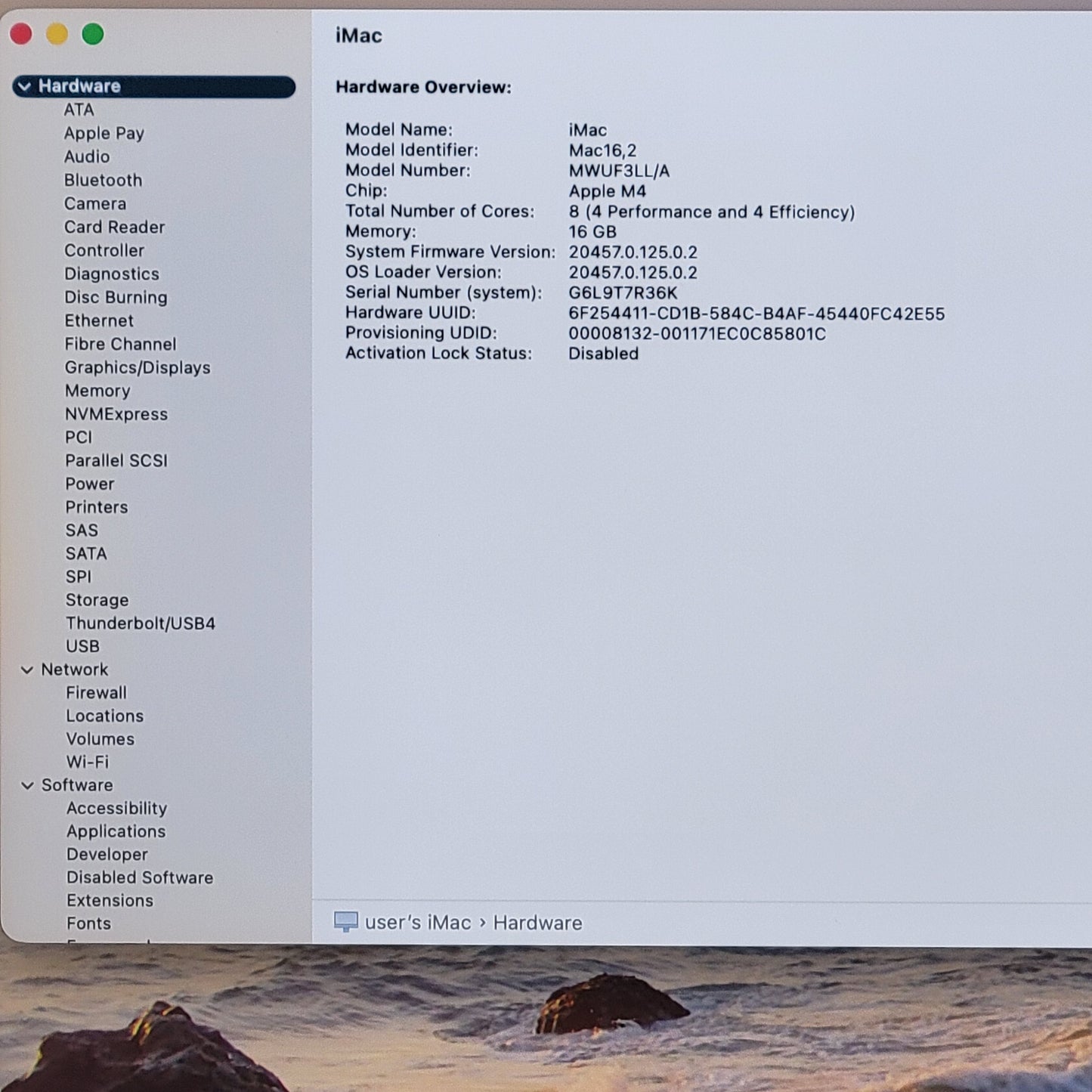Open the NVMExpress entry

pyautogui.click(x=116, y=414)
